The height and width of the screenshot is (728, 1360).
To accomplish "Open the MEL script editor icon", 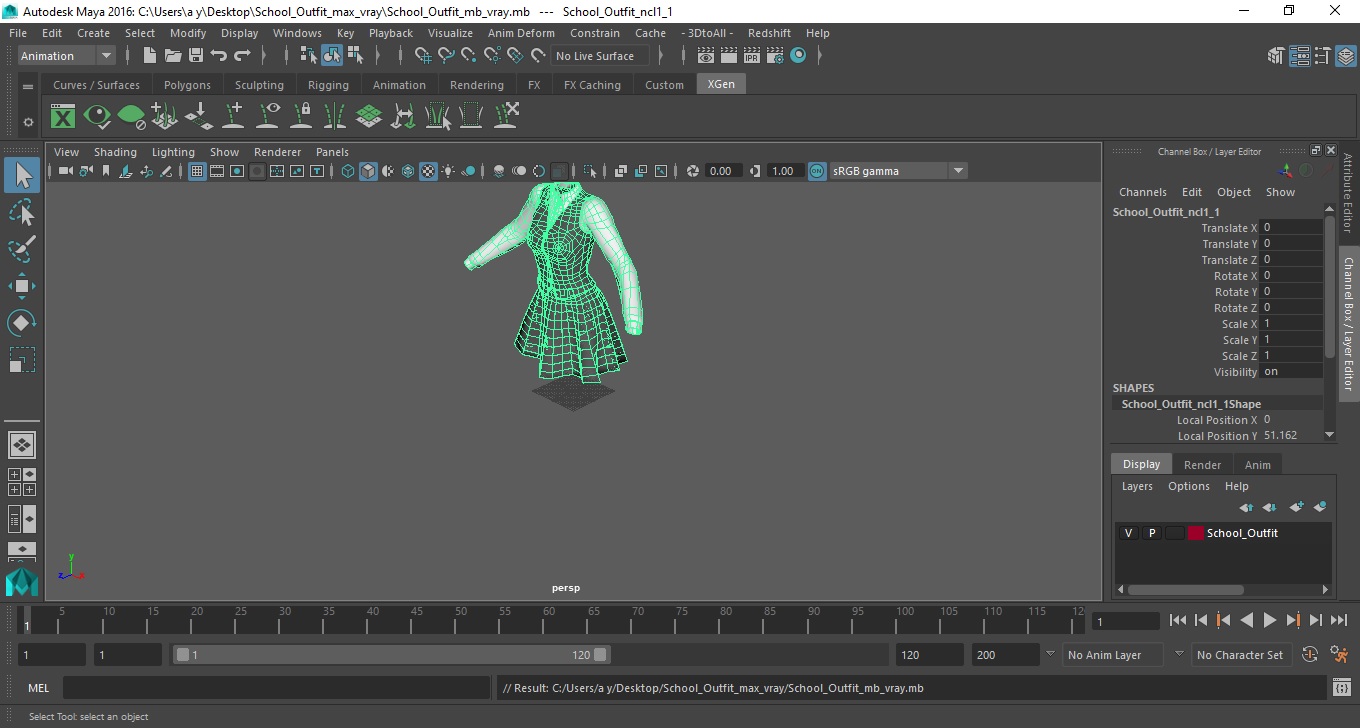I will coord(1342,688).
